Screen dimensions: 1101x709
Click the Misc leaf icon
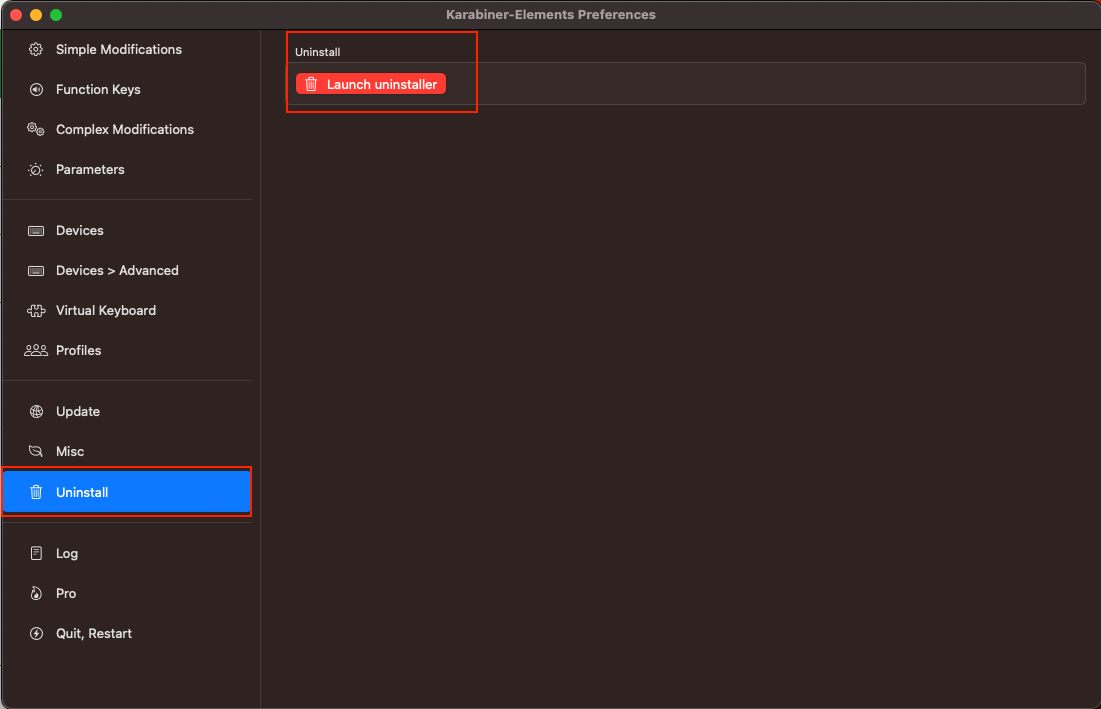[36, 451]
